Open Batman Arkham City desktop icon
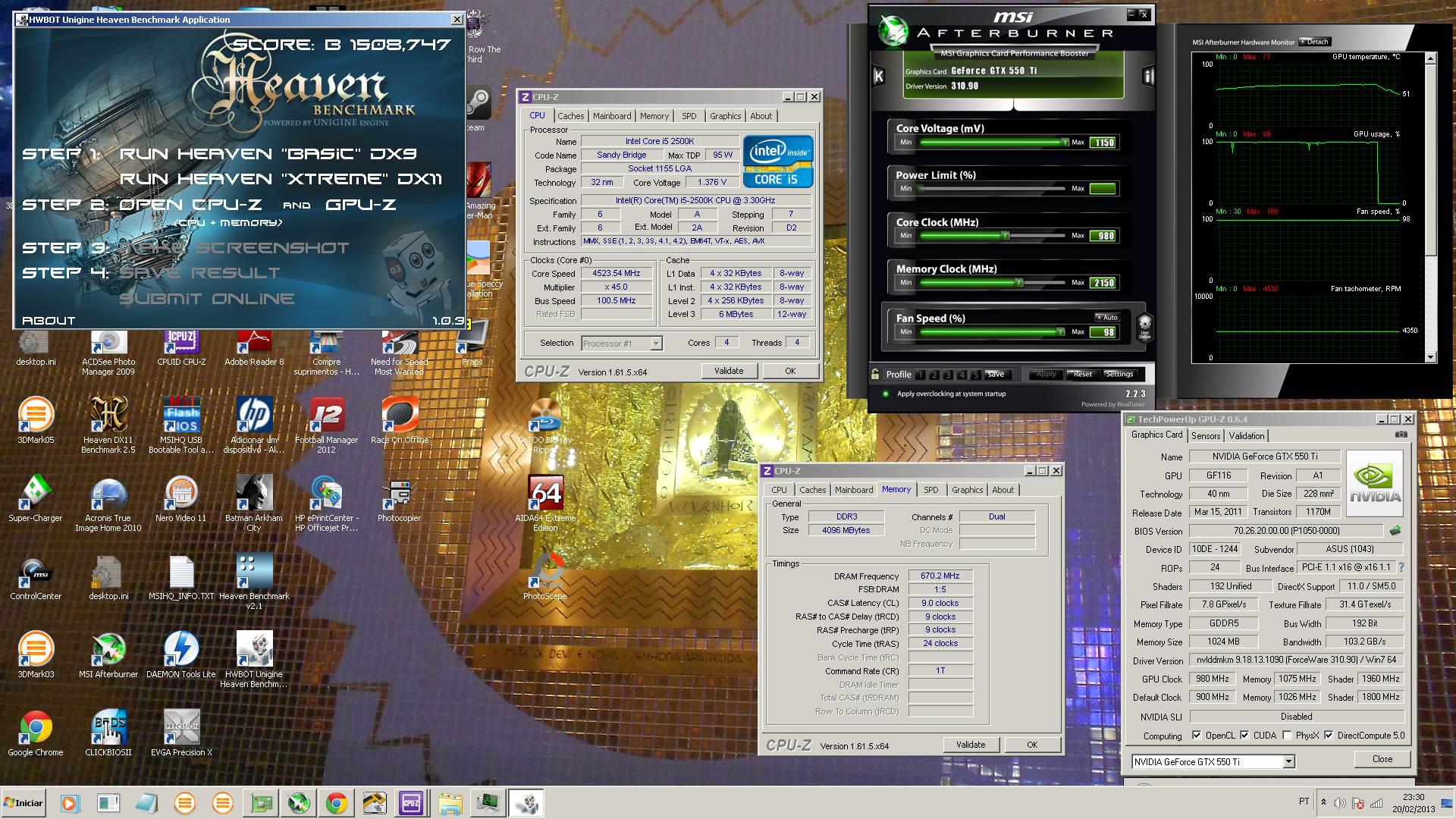The image size is (1456, 819). pos(254,503)
